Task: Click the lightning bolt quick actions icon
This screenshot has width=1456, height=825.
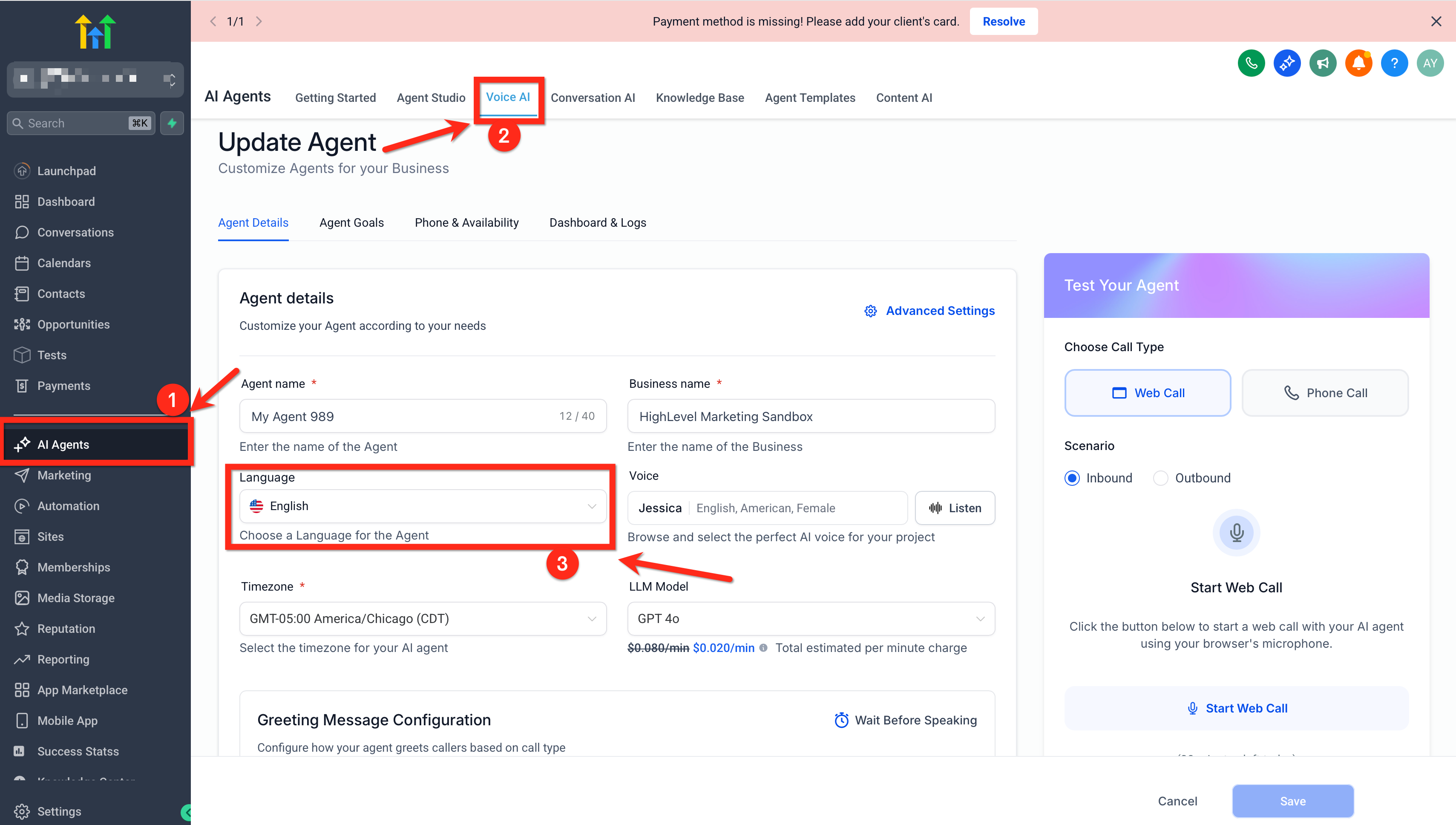Action: pos(172,123)
